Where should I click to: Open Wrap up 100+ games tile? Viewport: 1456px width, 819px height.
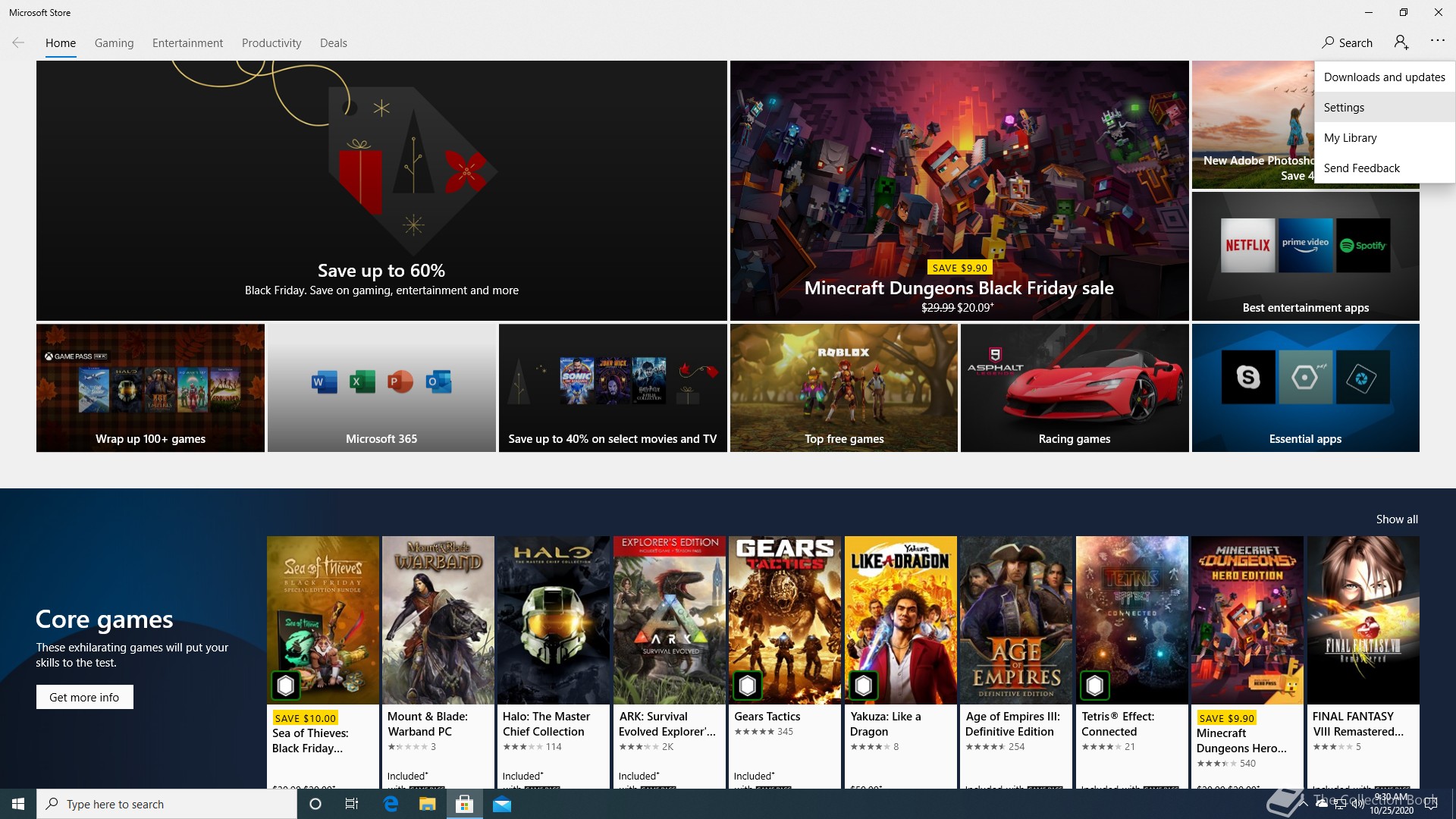(150, 388)
